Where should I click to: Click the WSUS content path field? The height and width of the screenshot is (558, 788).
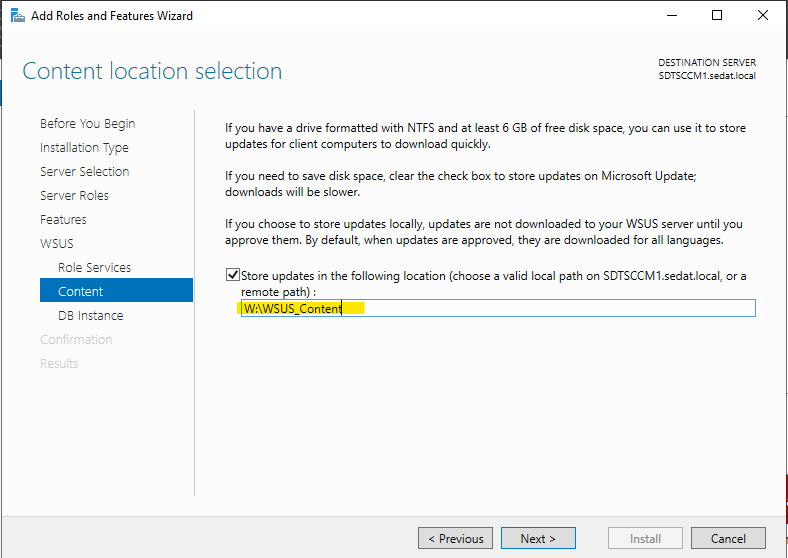tap(498, 308)
